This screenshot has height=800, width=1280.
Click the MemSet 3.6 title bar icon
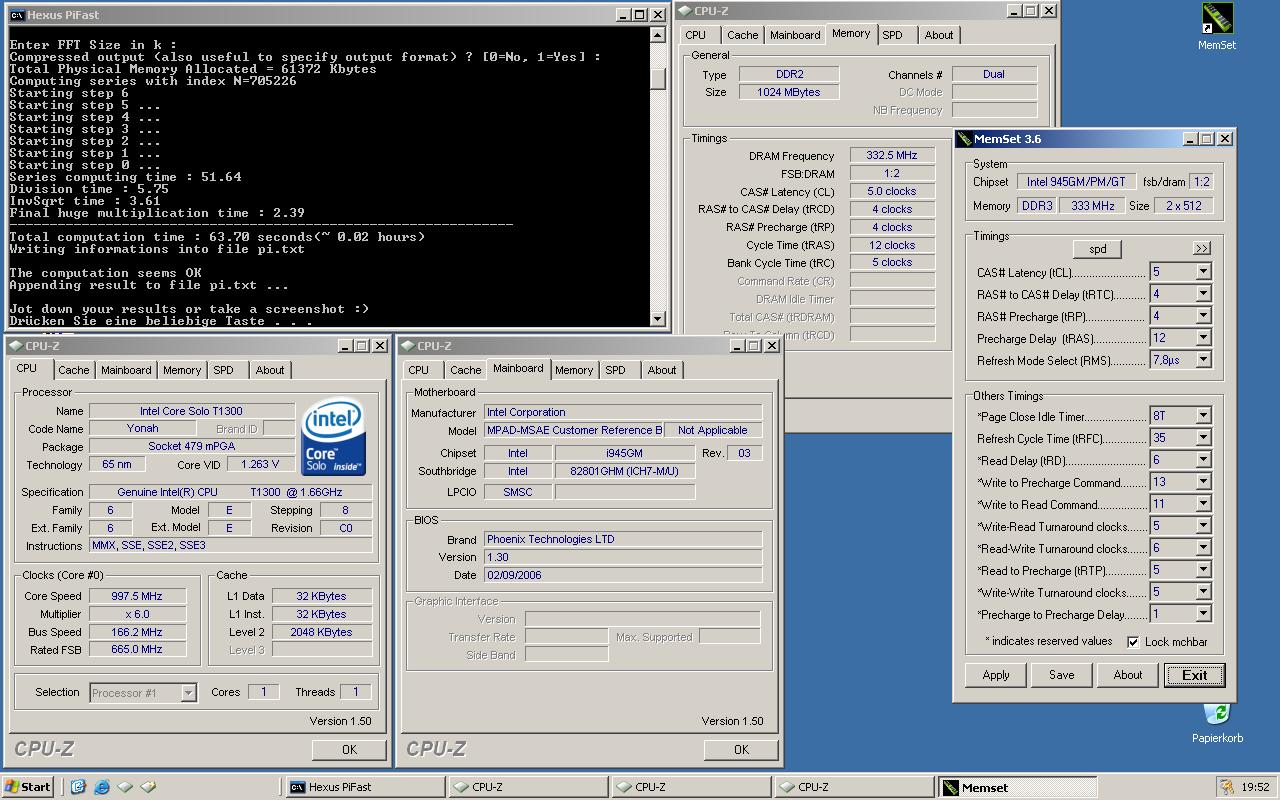[x=964, y=139]
